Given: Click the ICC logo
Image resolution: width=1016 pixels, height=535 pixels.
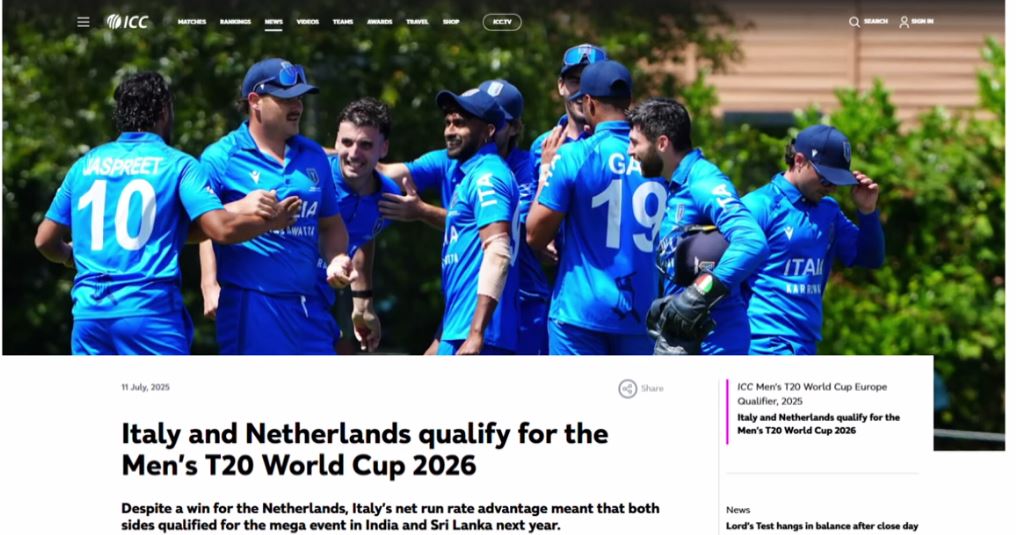Looking at the screenshot, I should [128, 22].
